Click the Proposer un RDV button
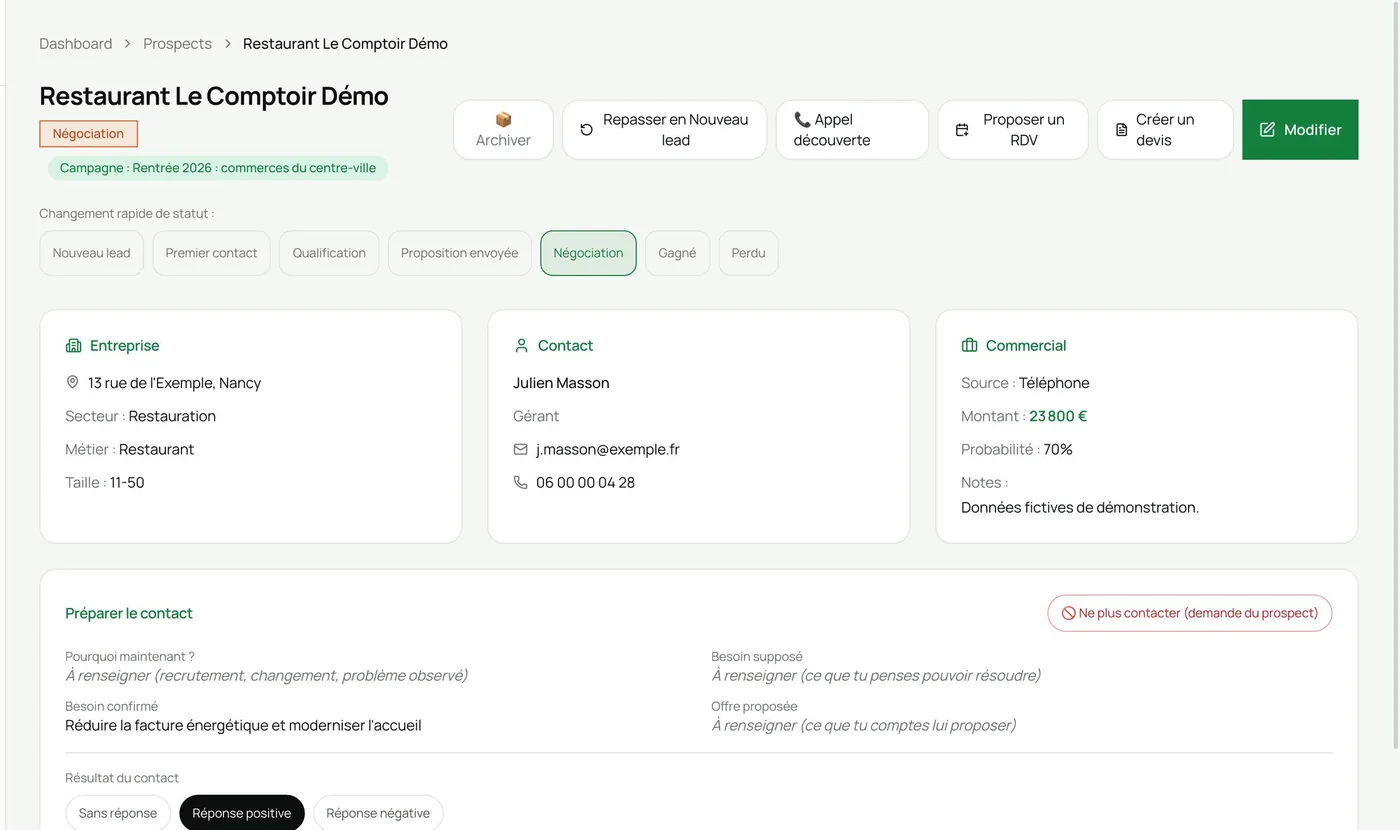The height and width of the screenshot is (830, 1400). [1012, 130]
